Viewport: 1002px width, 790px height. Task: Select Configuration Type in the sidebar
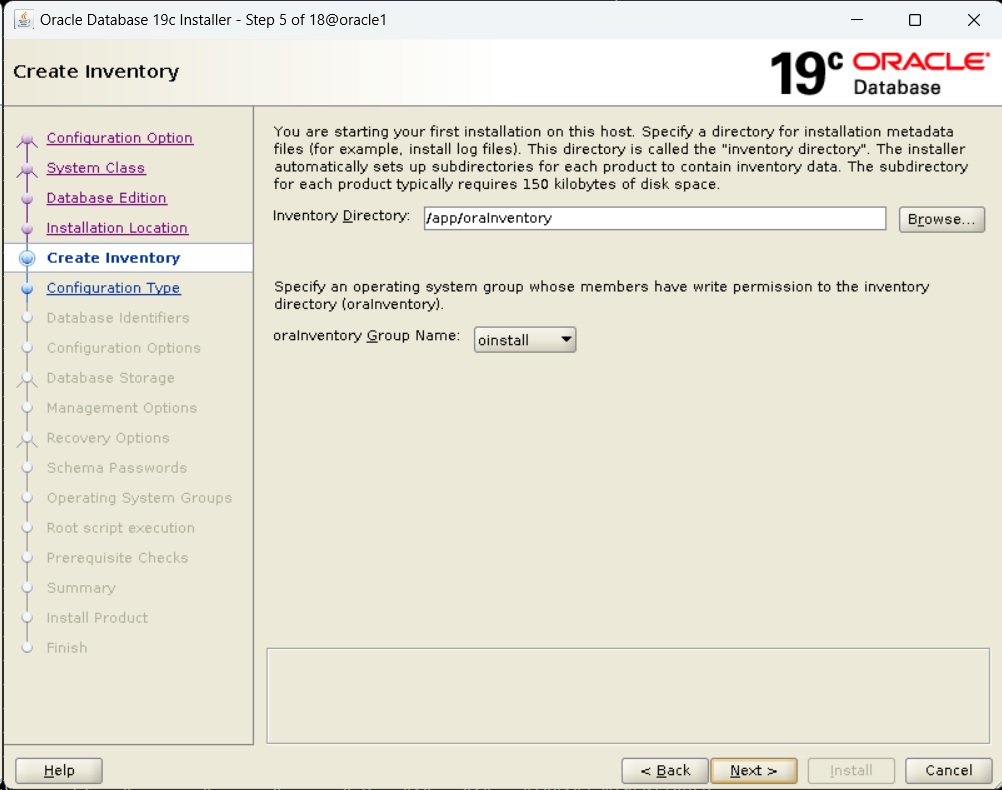pos(113,288)
